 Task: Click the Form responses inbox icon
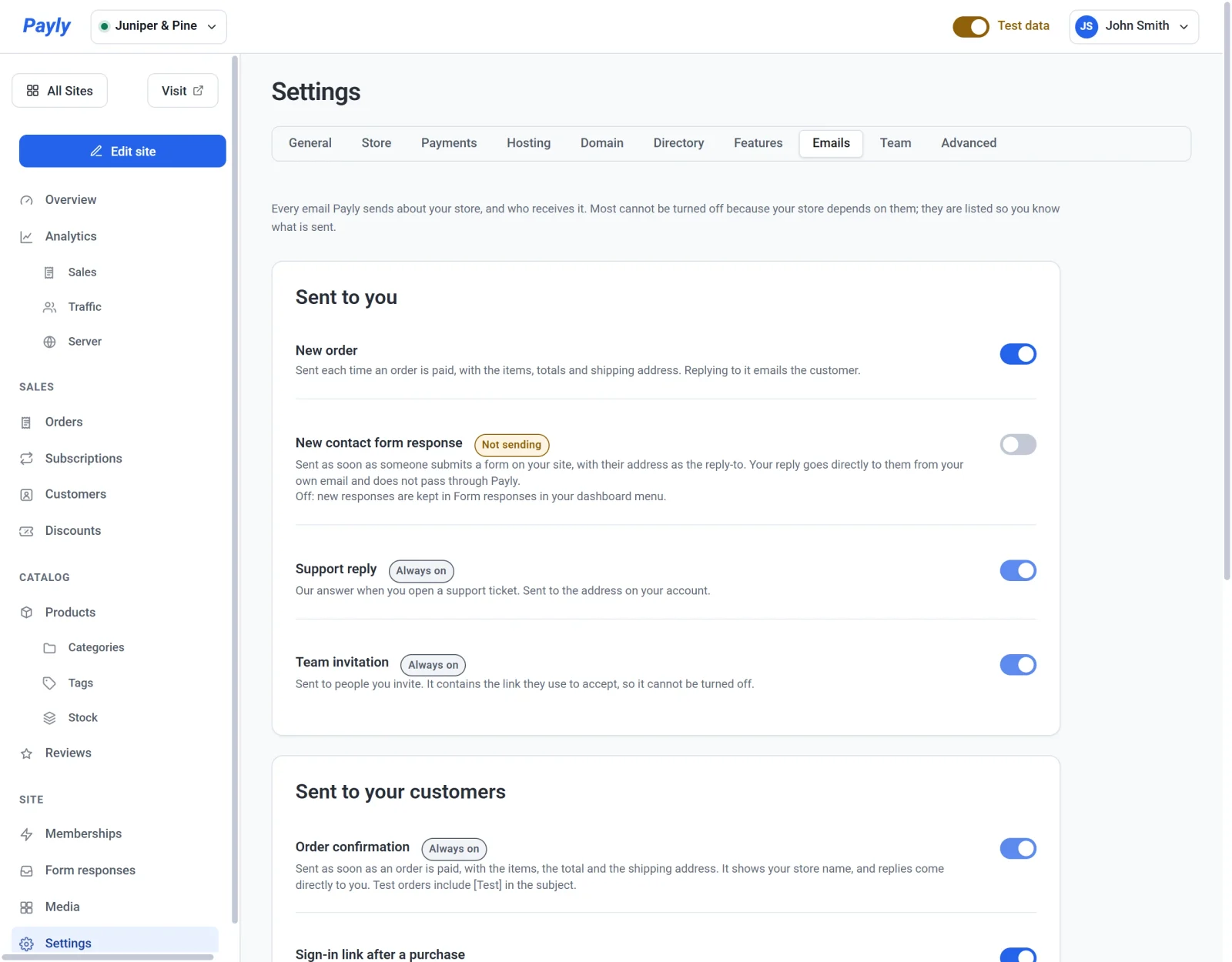point(26,871)
